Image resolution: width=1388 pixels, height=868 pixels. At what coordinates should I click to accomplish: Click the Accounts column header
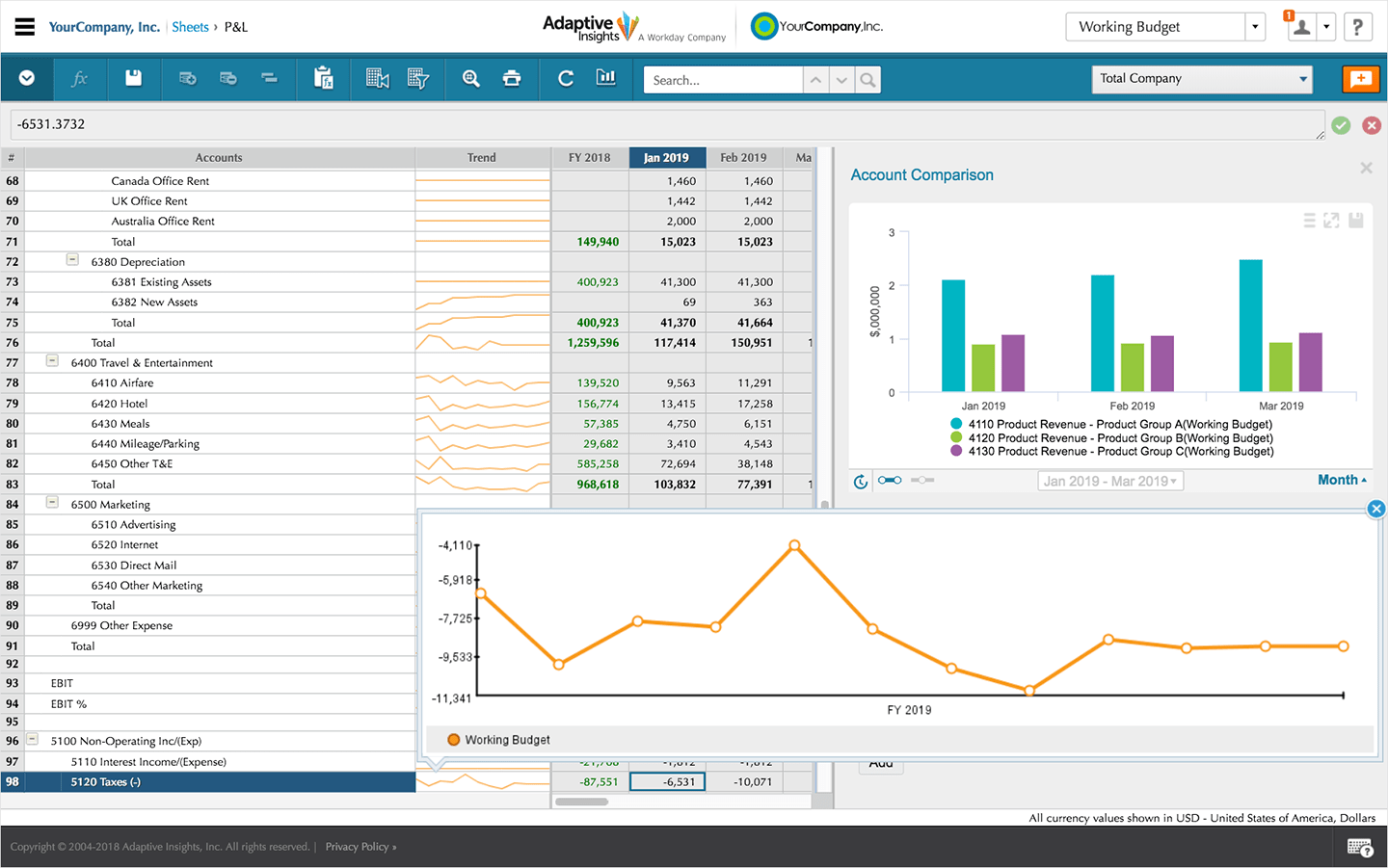click(219, 158)
